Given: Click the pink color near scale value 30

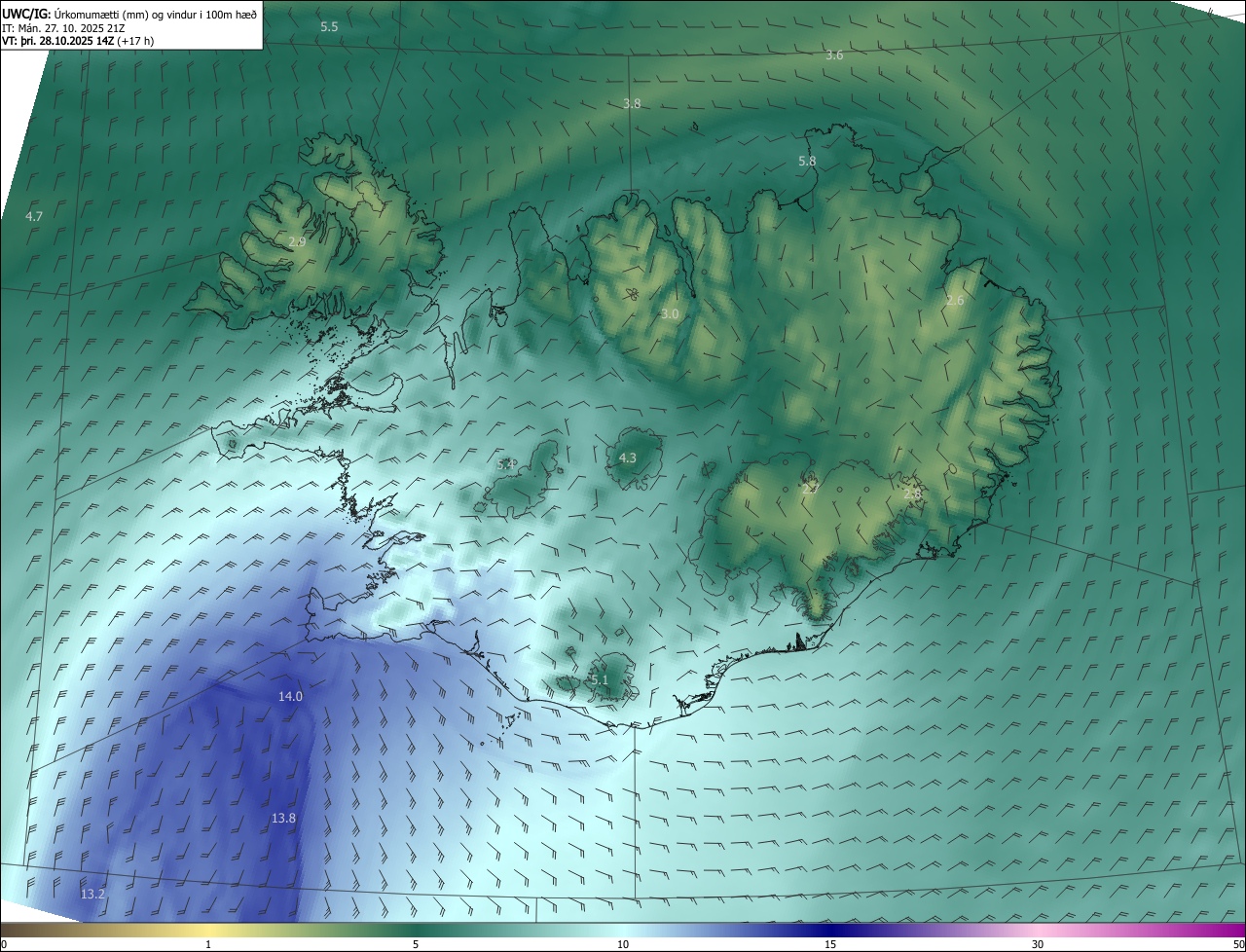Looking at the screenshot, I should click(1038, 931).
